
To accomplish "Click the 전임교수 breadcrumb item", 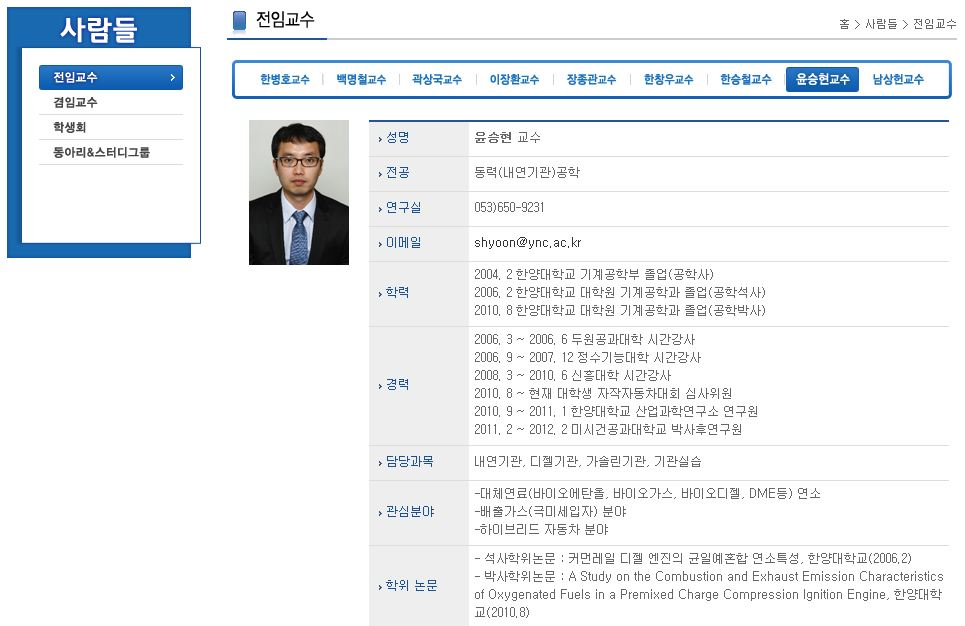I will coord(934,24).
